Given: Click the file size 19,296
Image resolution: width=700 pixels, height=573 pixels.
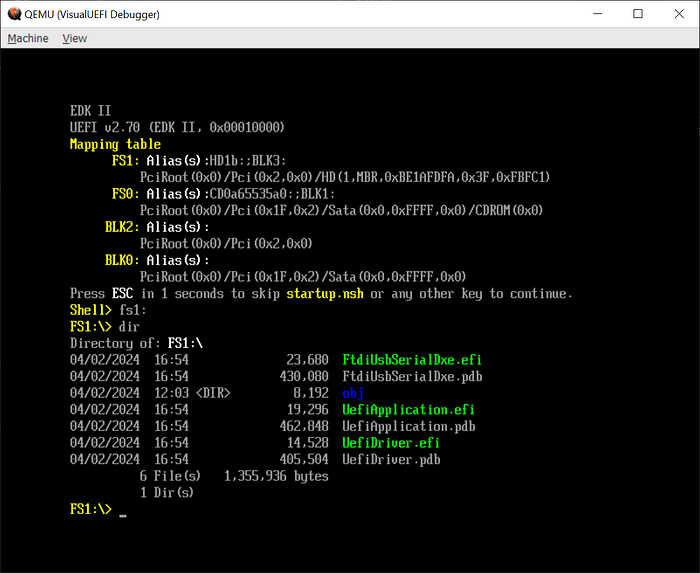Looking at the screenshot, I should (308, 410).
